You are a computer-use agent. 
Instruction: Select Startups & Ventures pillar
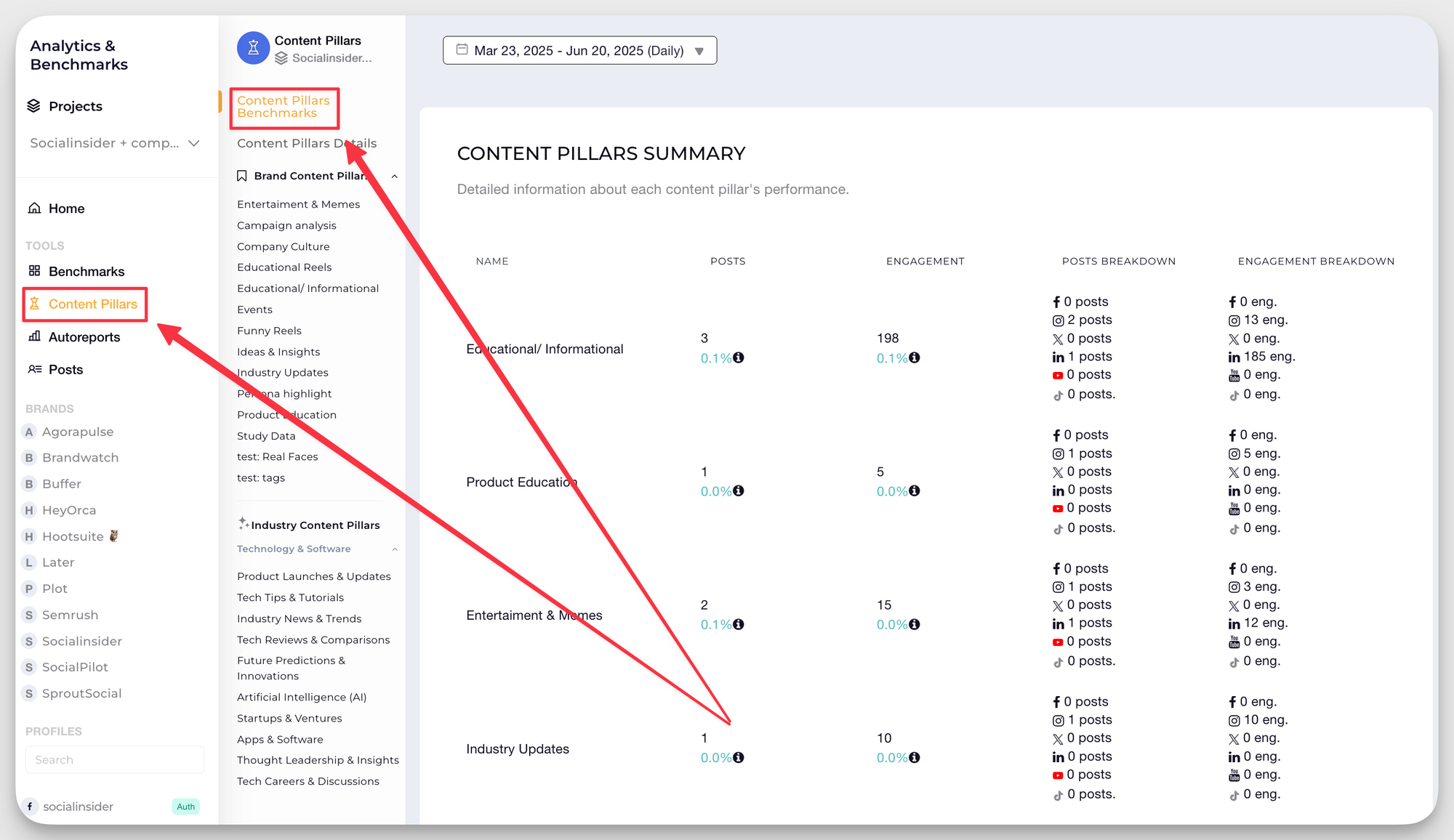(x=289, y=718)
